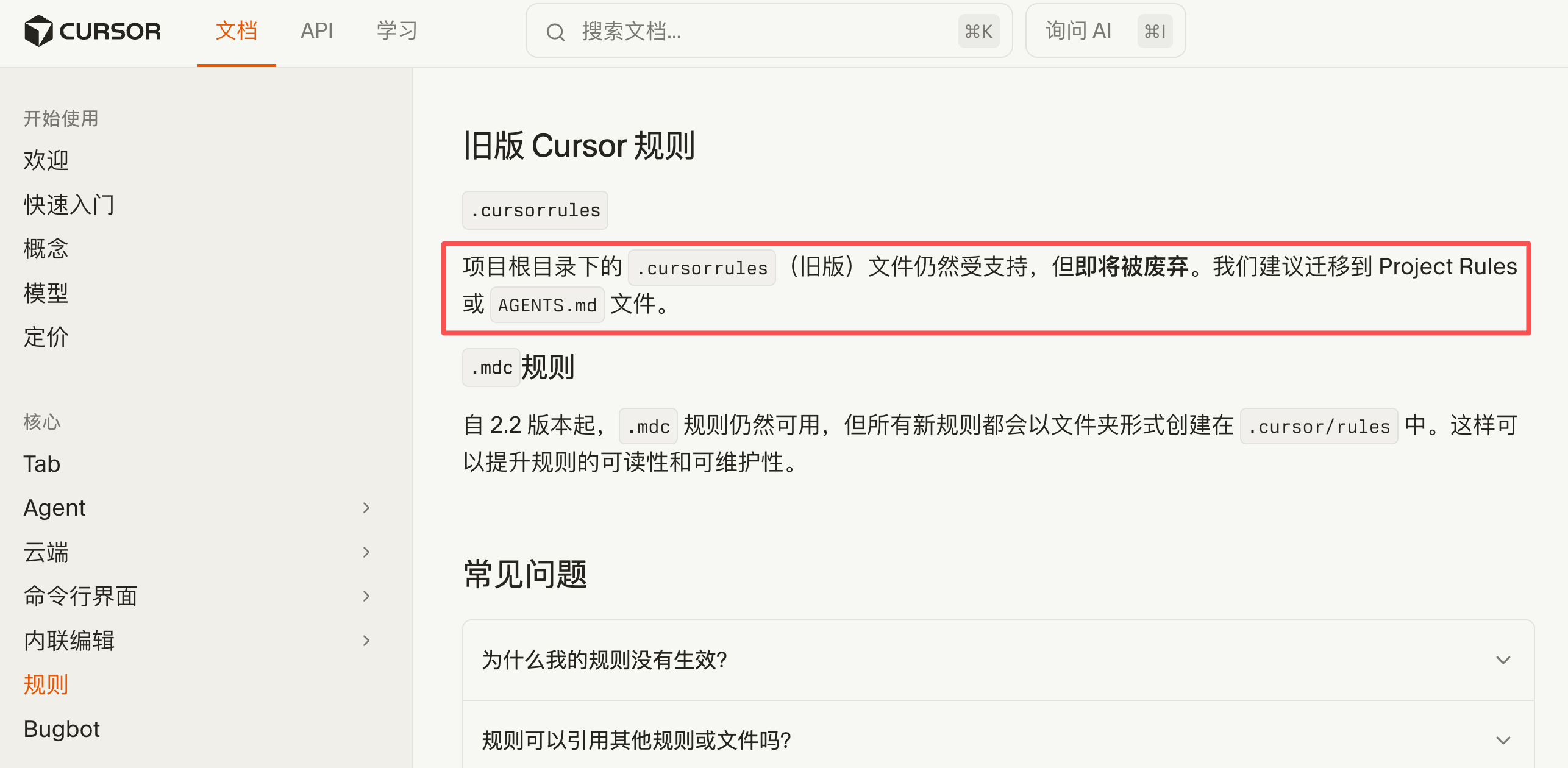Viewport: 1568px width, 768px height.
Task: Switch to the API tab
Action: (x=316, y=30)
